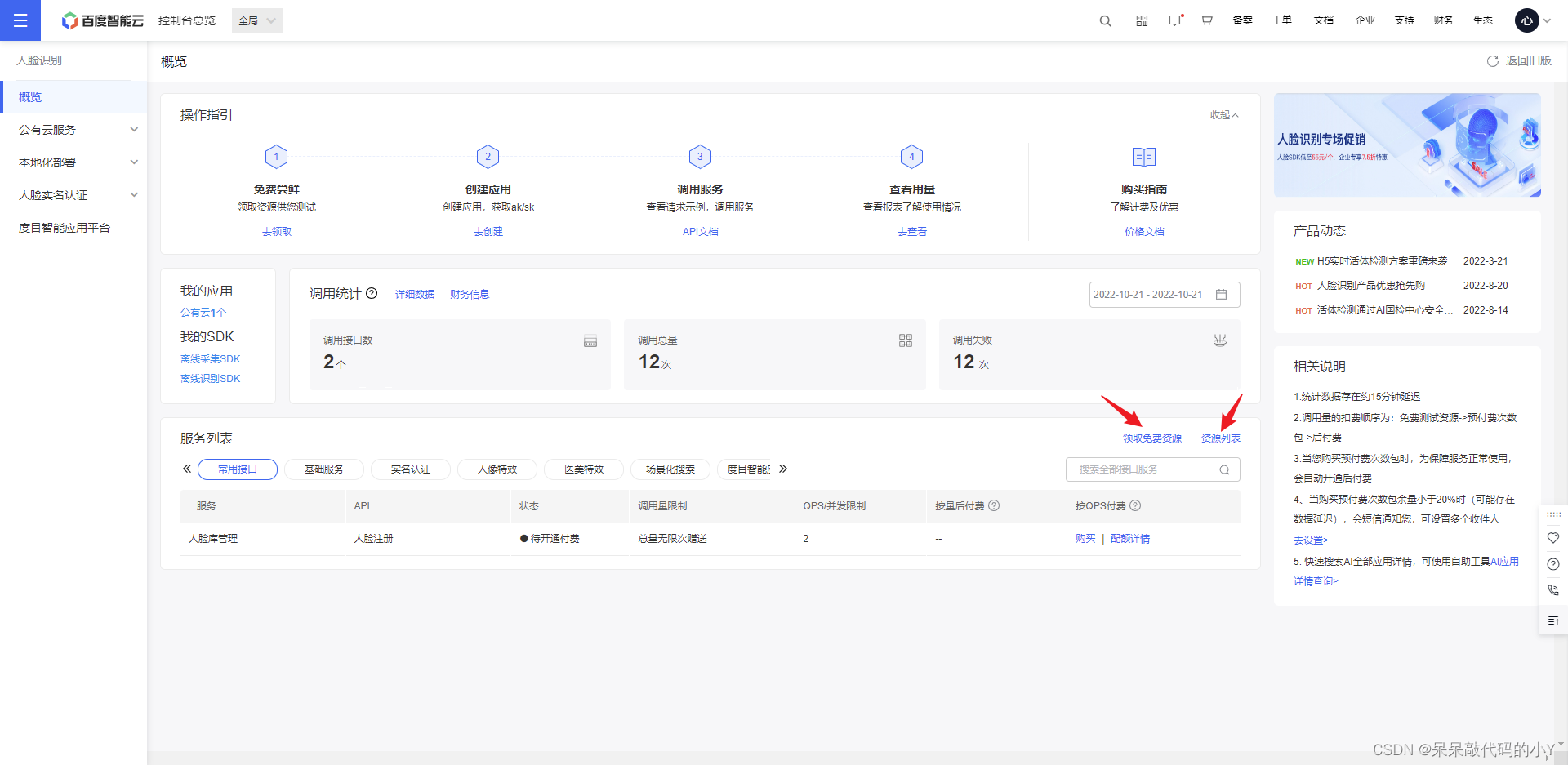
Task: Open the 资源列表 link
Action: coord(1220,438)
